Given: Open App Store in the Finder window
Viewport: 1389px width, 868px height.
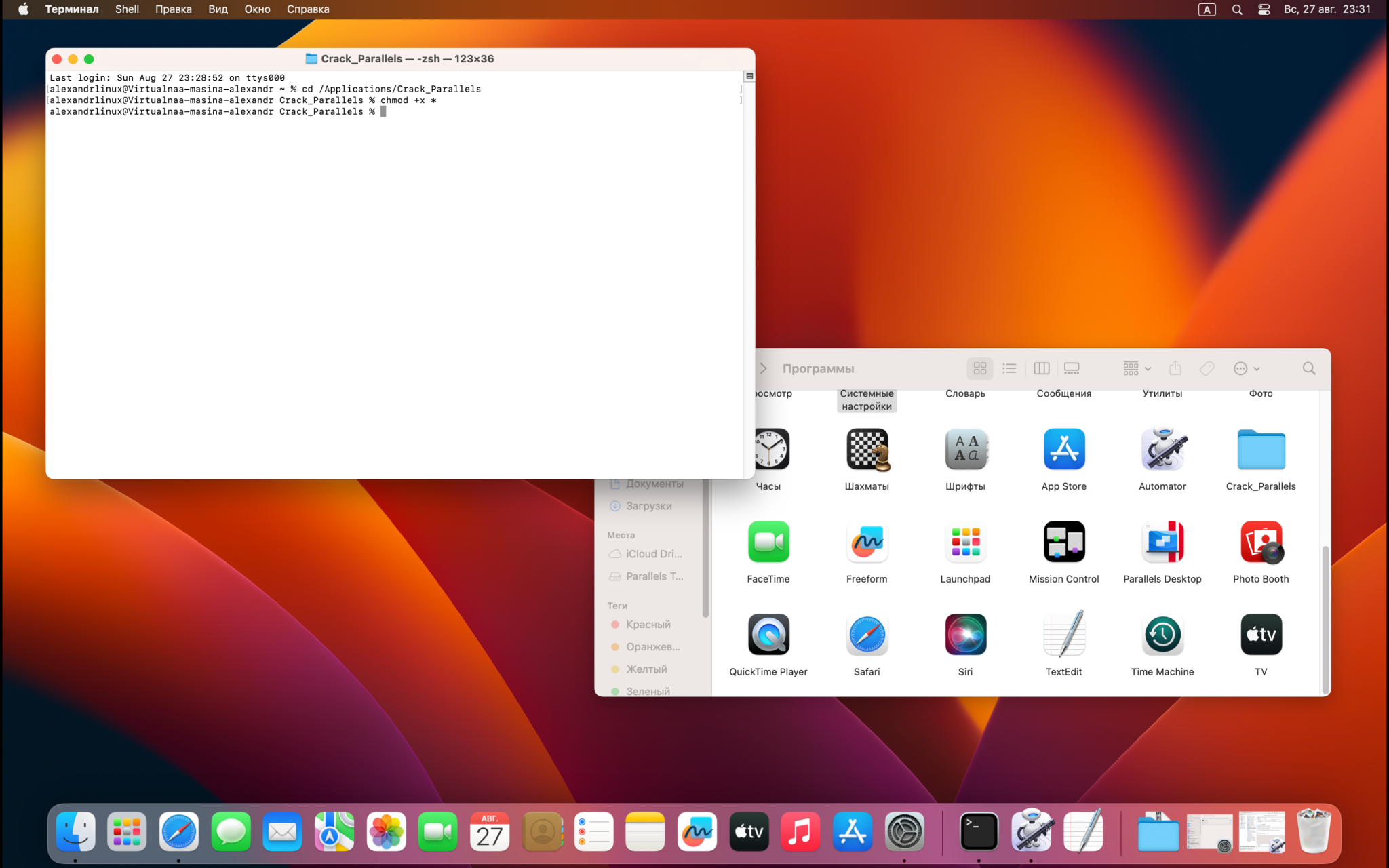Looking at the screenshot, I should click(x=1064, y=449).
